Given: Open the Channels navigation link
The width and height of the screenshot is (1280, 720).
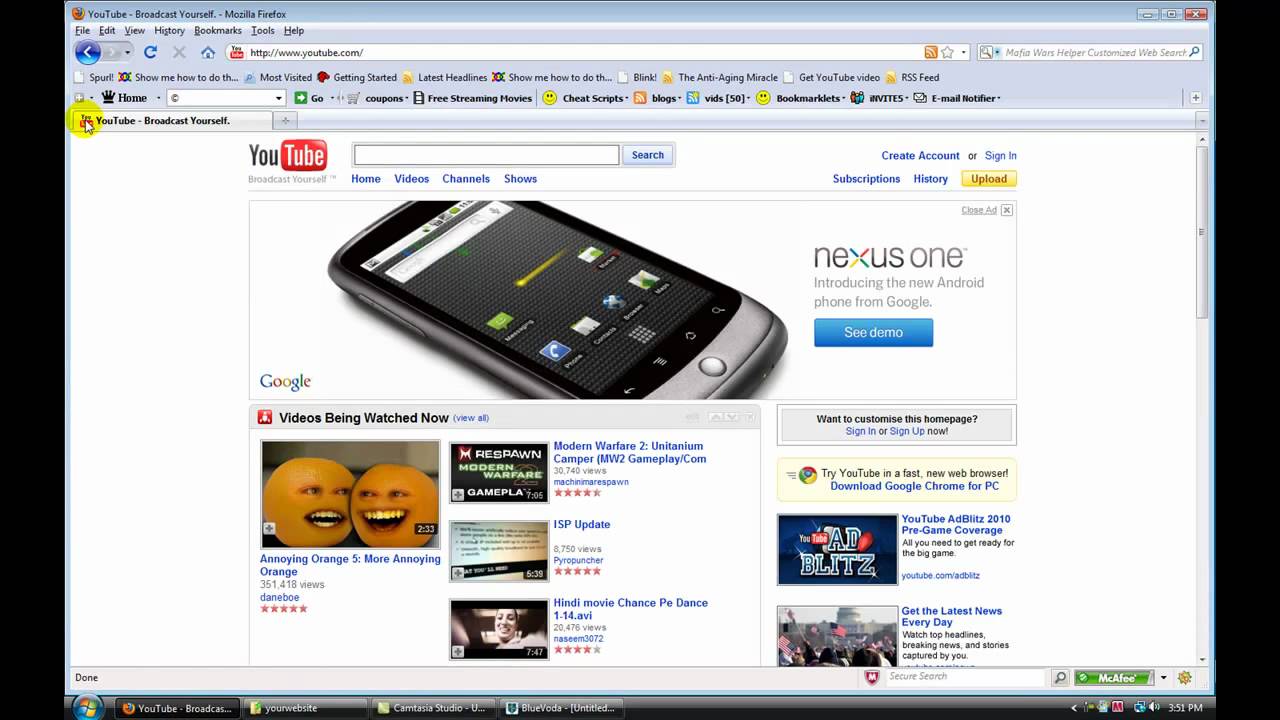Looking at the screenshot, I should 466,179.
